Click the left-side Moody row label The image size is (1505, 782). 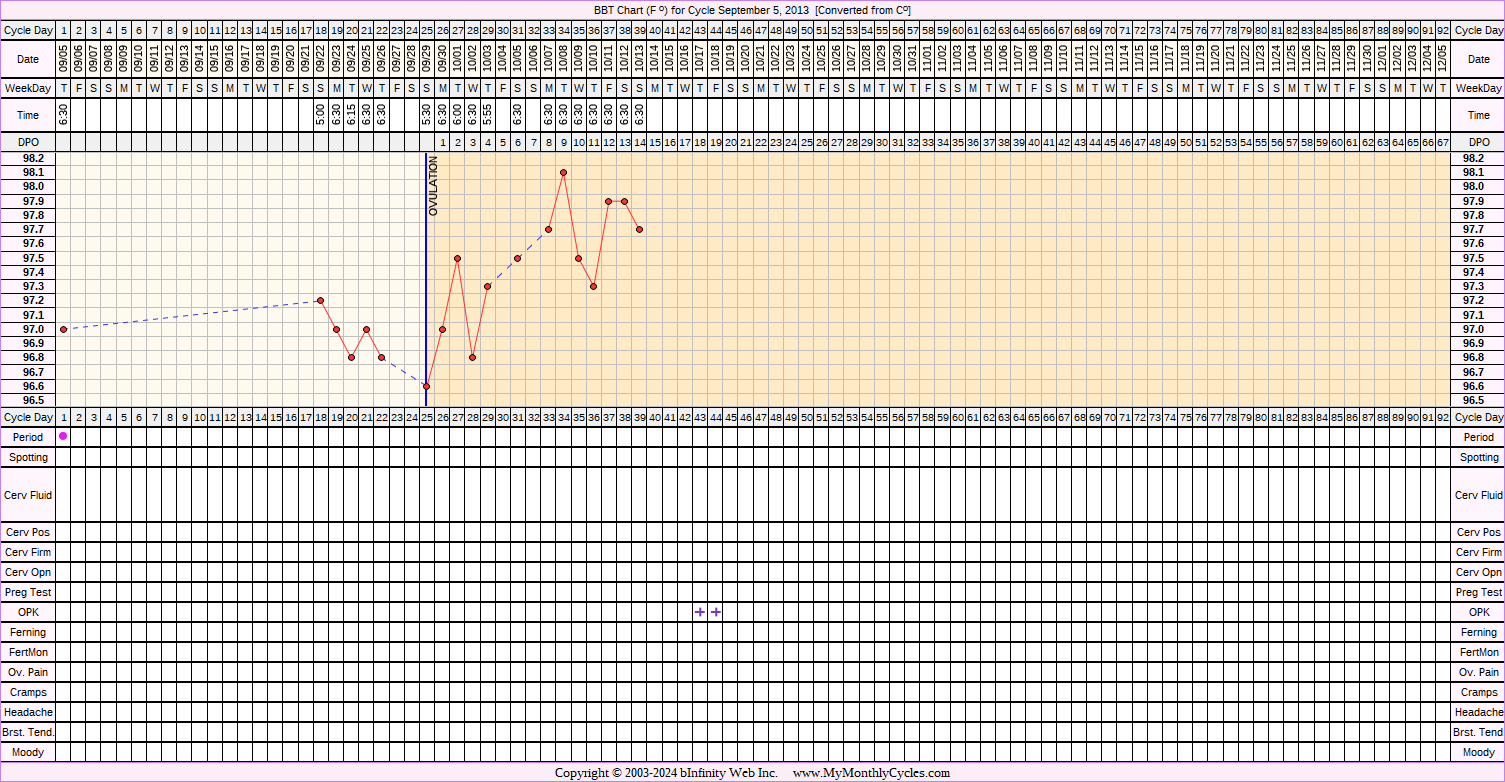pyautogui.click(x=27, y=752)
